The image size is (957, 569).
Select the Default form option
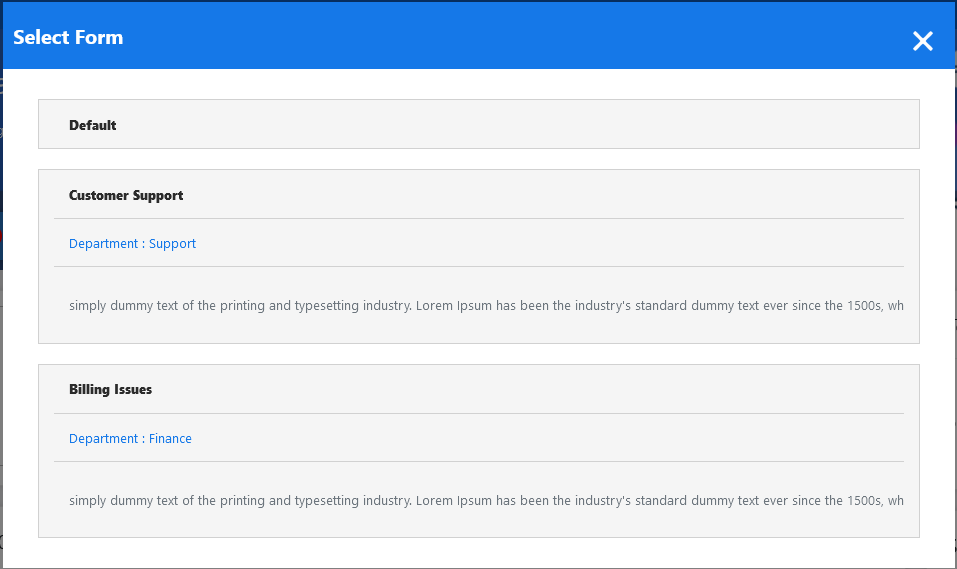pyautogui.click(x=478, y=125)
